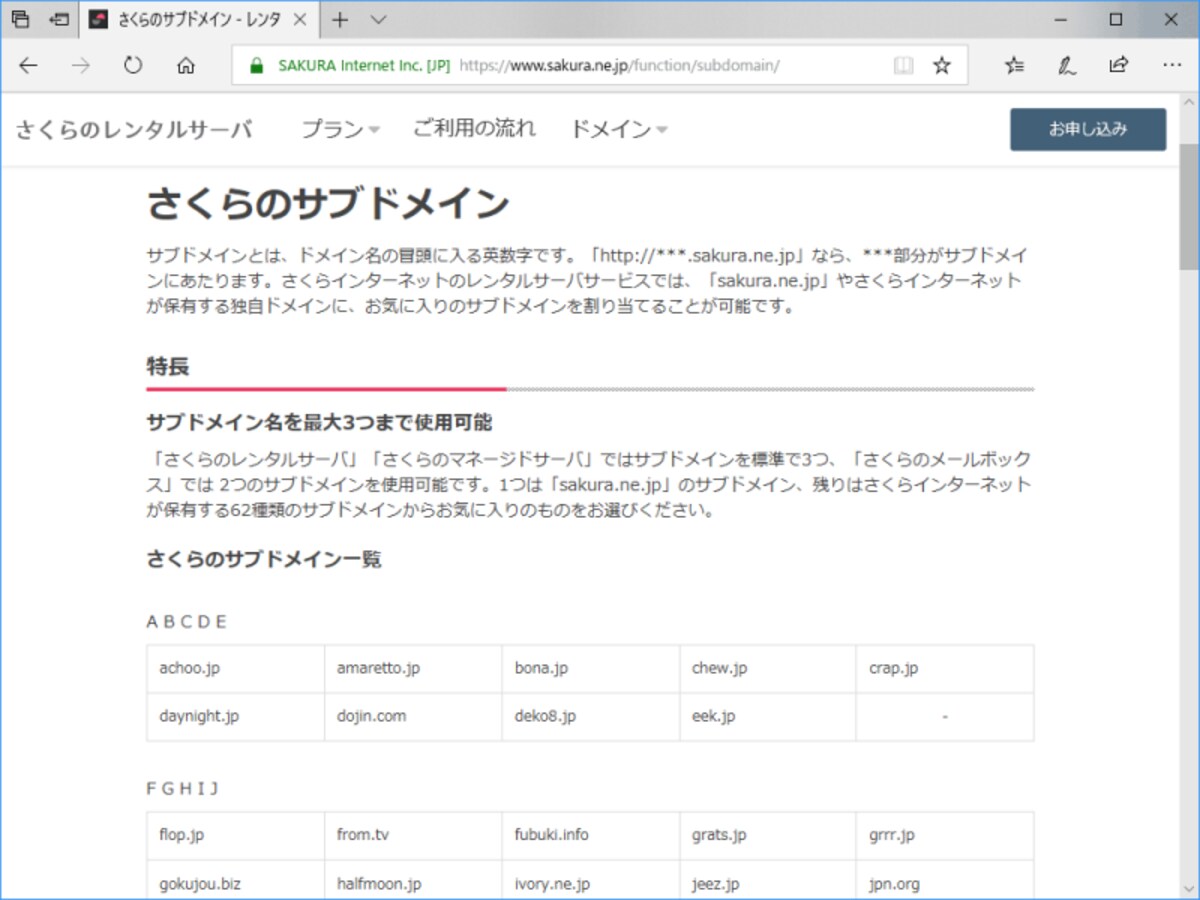Show tab previews chevron
This screenshot has width=1200, height=900.
coord(378,19)
